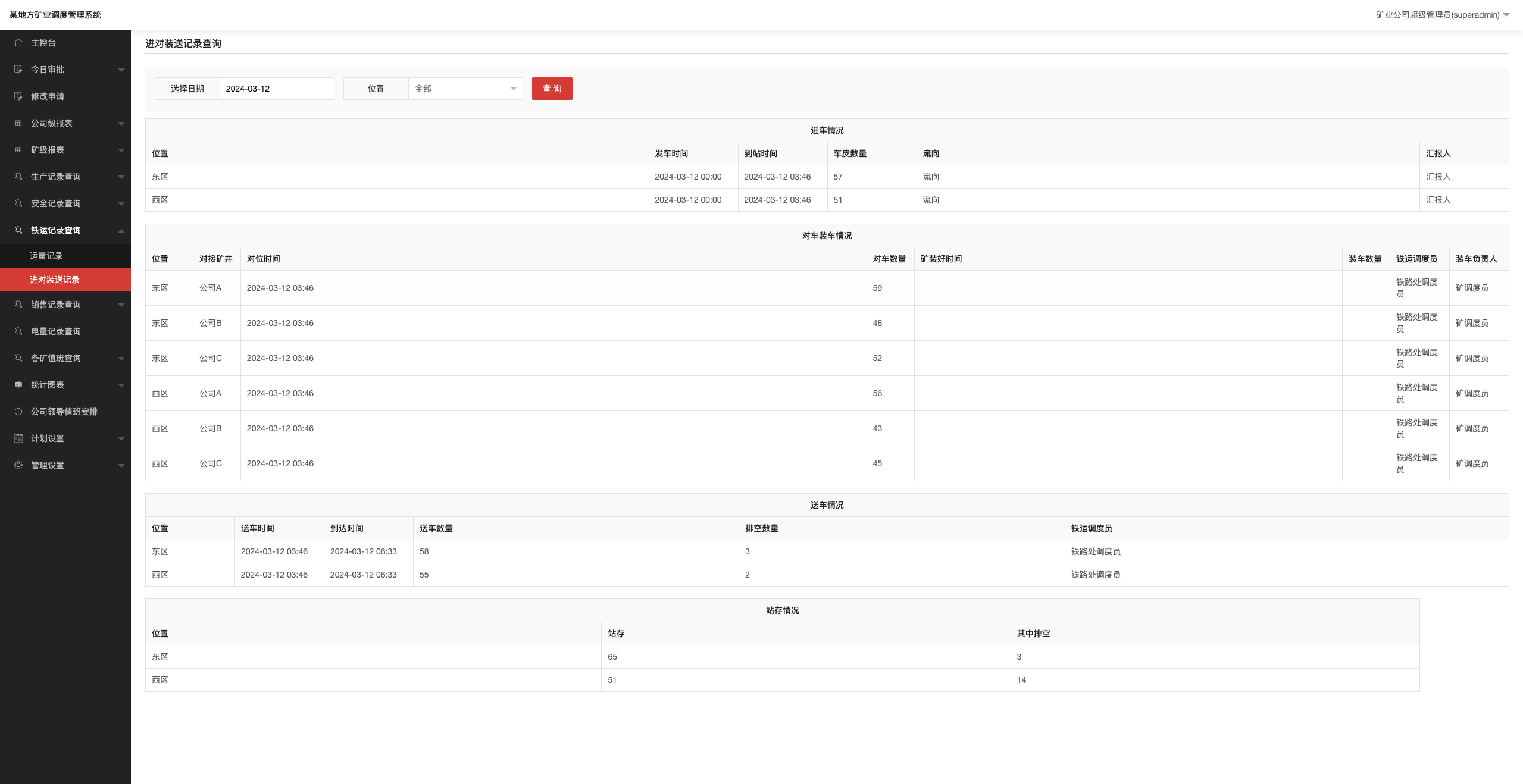Click the 进对装送记录查询 page heading
1523x784 pixels.
pos(183,43)
